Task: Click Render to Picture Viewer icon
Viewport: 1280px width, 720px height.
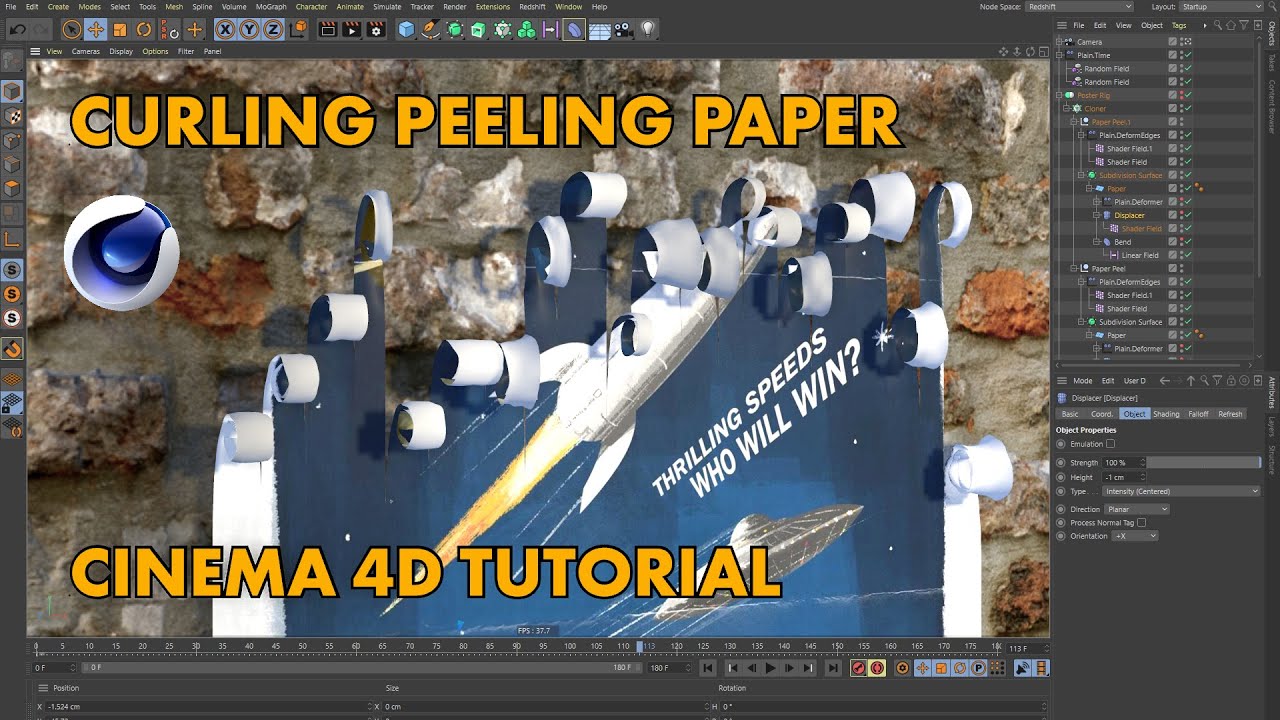Action: tap(351, 30)
